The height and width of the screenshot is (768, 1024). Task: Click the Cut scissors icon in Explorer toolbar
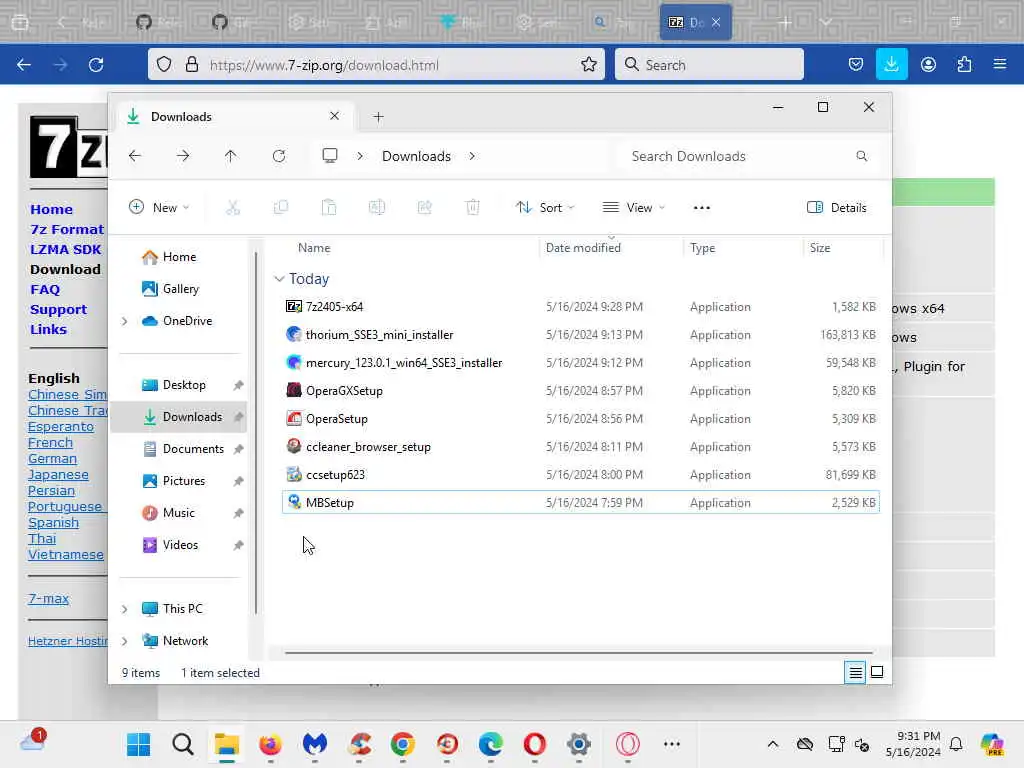point(232,208)
